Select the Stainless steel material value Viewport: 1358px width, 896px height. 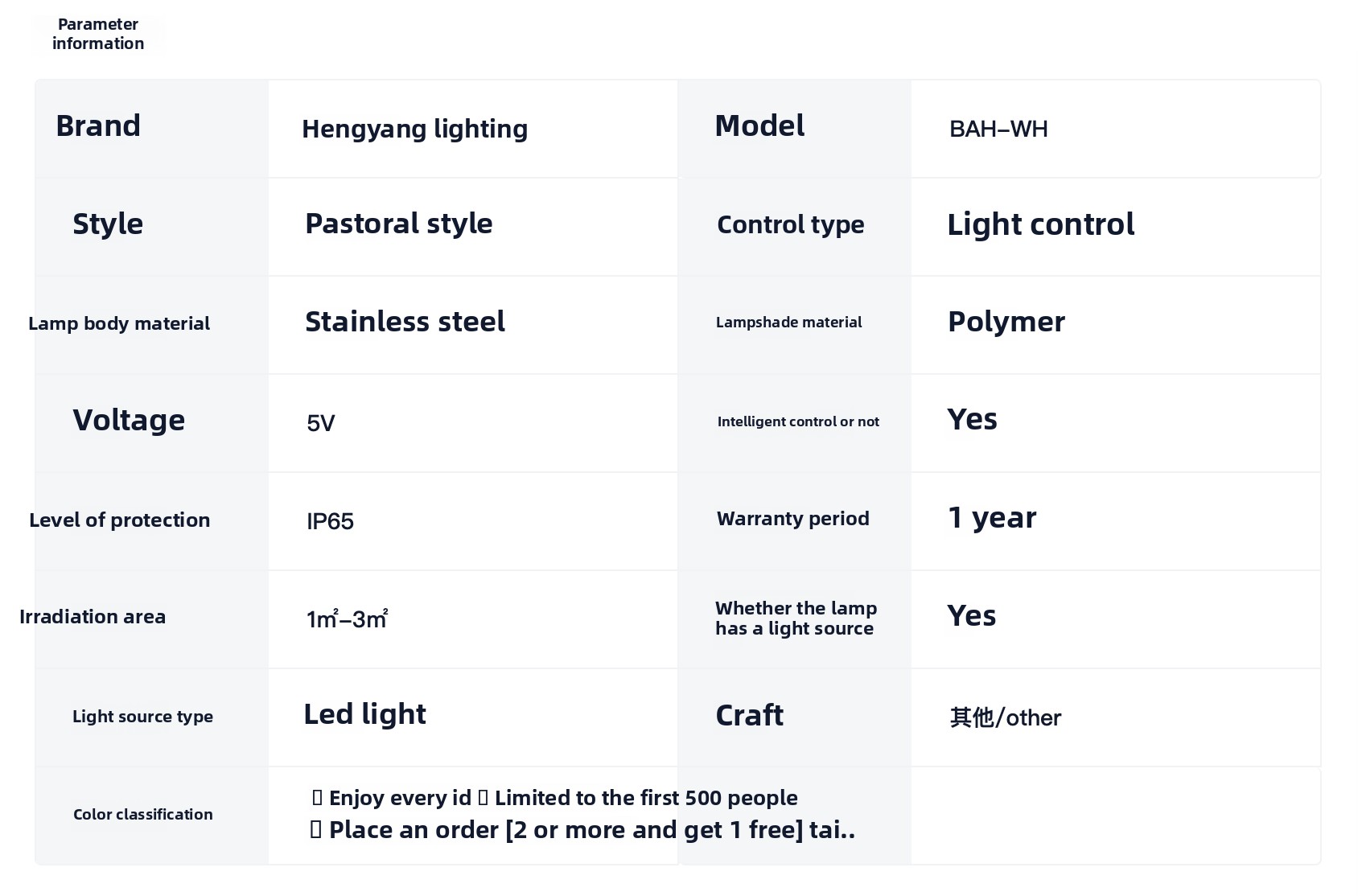point(405,322)
